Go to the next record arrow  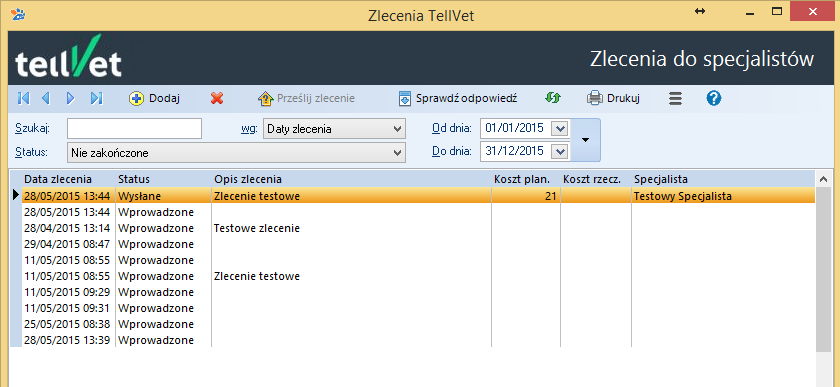point(70,98)
